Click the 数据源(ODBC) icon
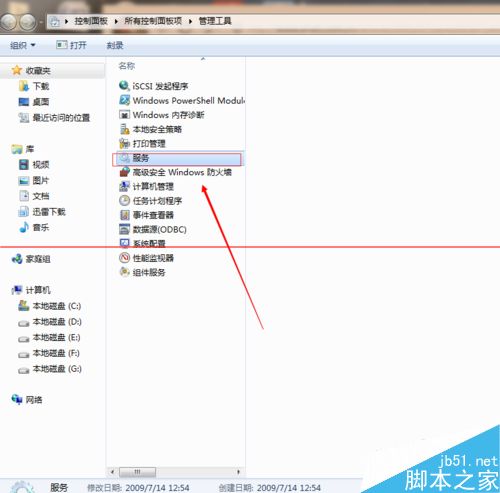This screenshot has height=493, width=500. (x=124, y=229)
